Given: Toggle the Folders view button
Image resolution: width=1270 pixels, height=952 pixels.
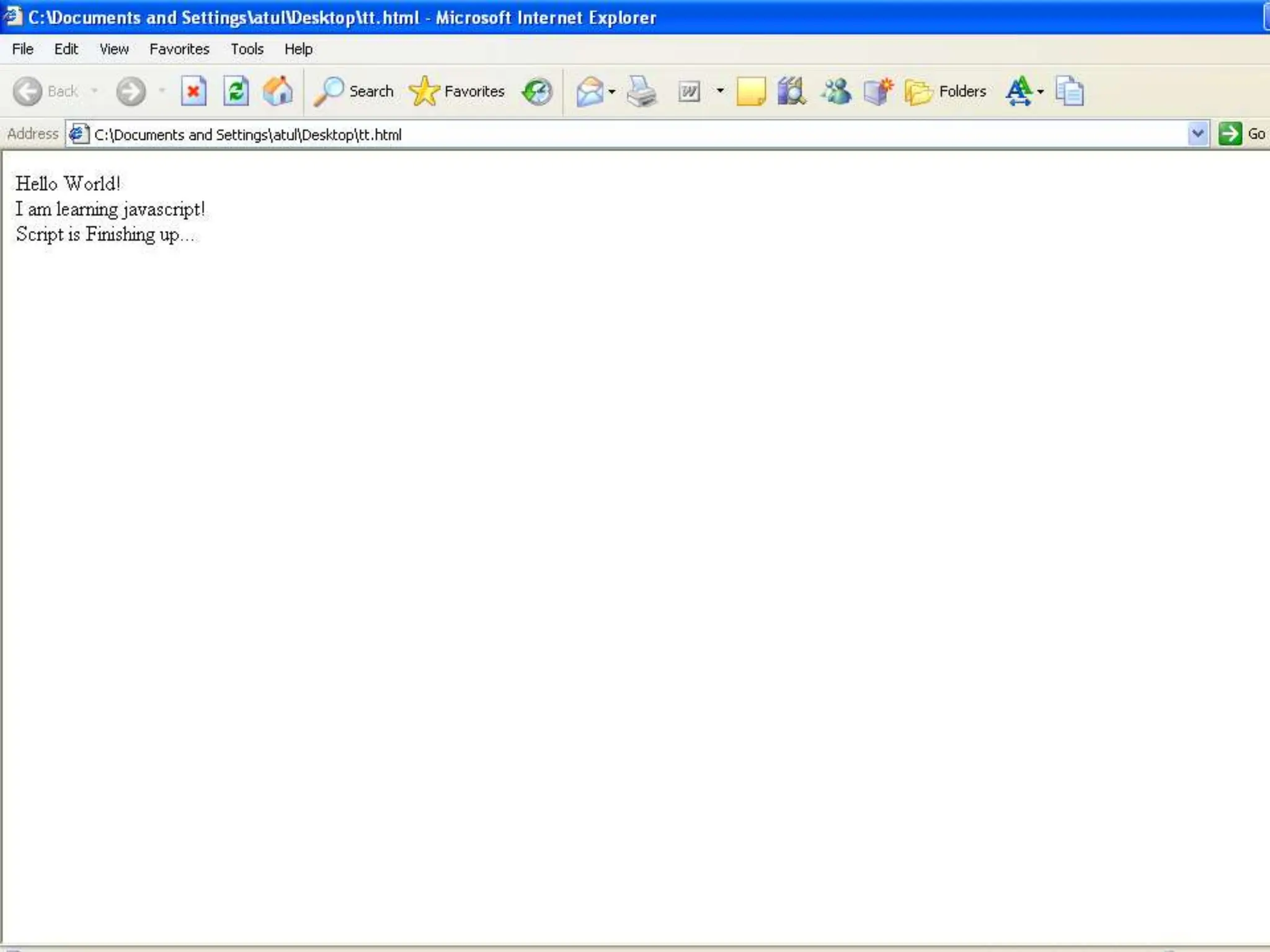Looking at the screenshot, I should 946,92.
